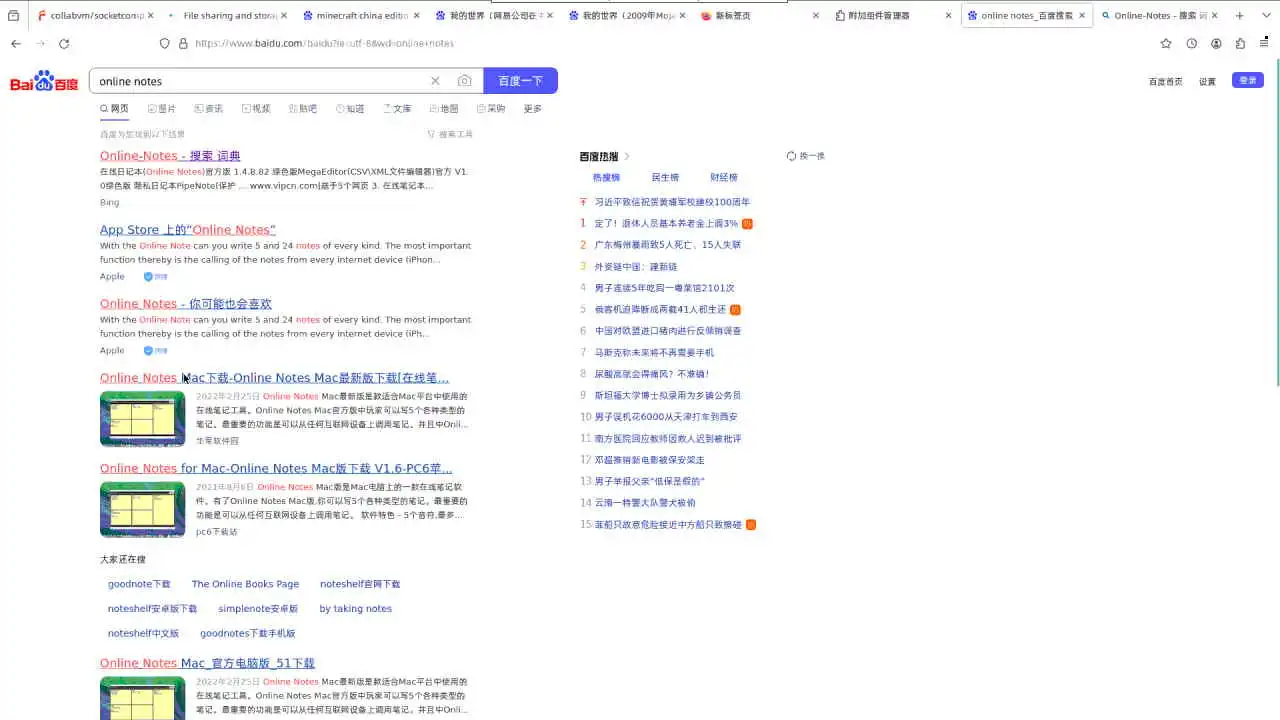
Task: Open 搜索工具 filter options
Action: 450,134
